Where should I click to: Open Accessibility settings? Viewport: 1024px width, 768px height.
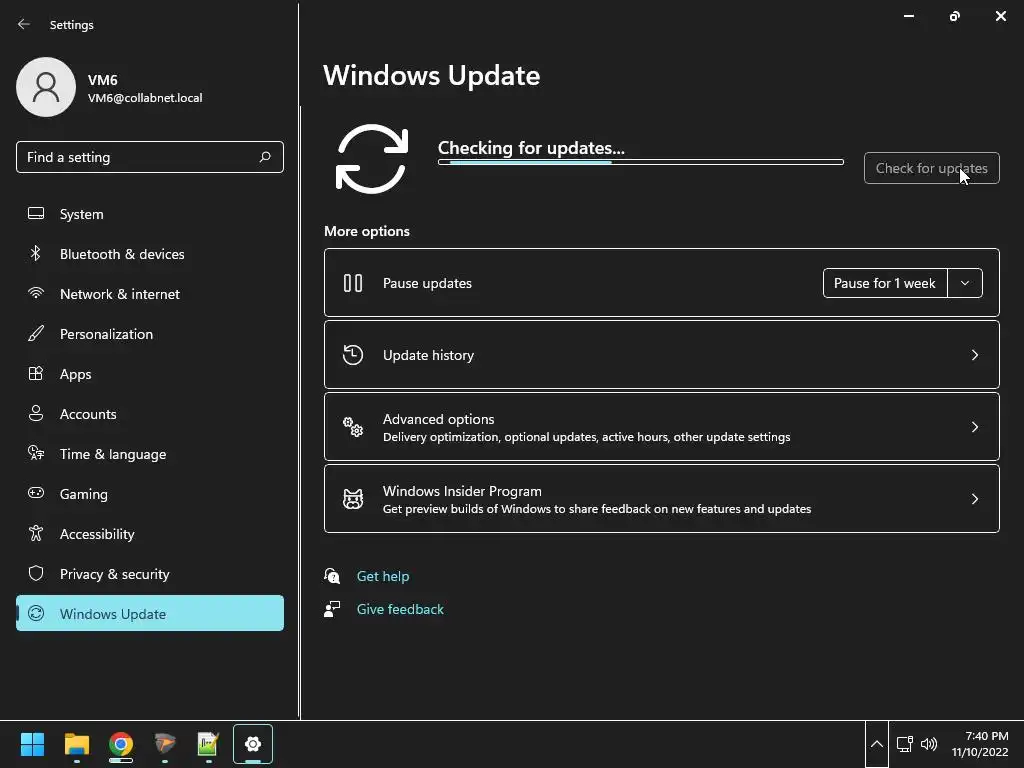[150, 534]
